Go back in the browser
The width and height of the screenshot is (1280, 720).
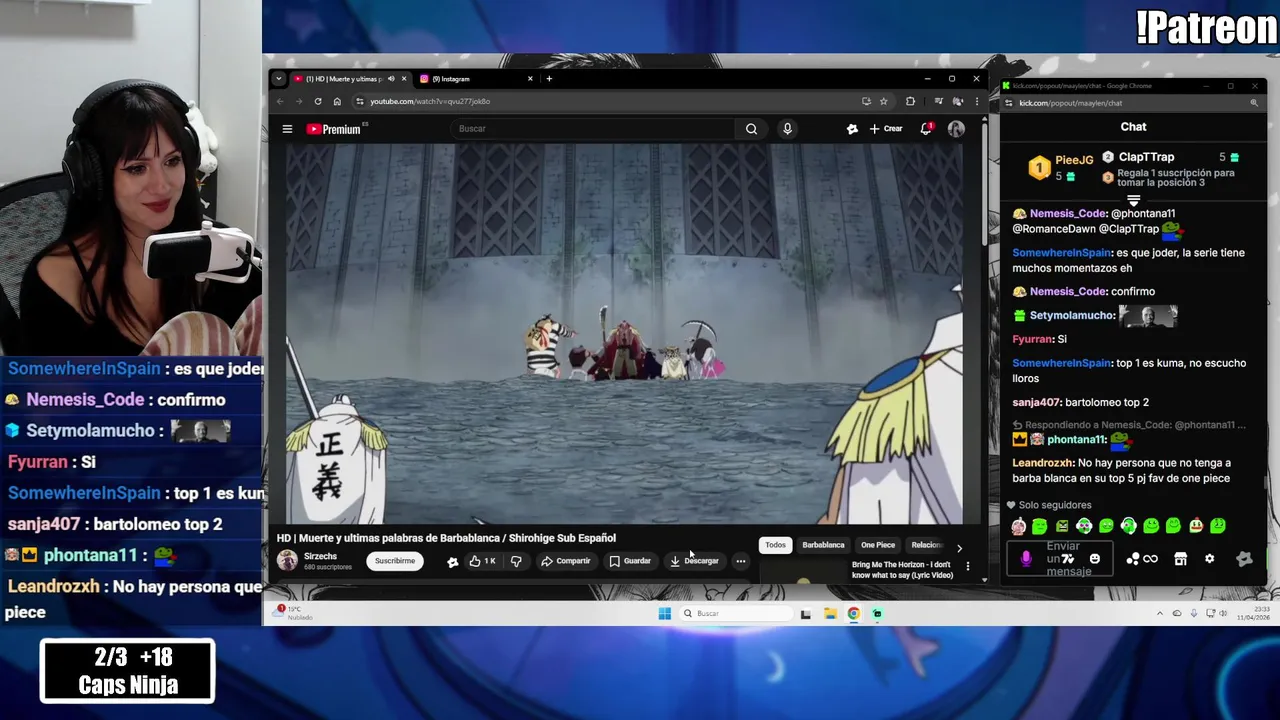click(280, 101)
